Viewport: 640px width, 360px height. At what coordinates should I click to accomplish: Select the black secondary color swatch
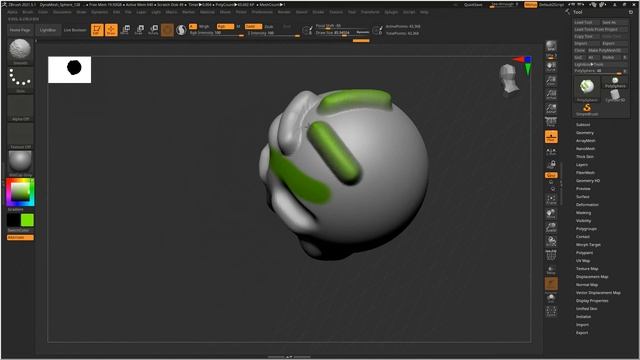tap(13, 220)
